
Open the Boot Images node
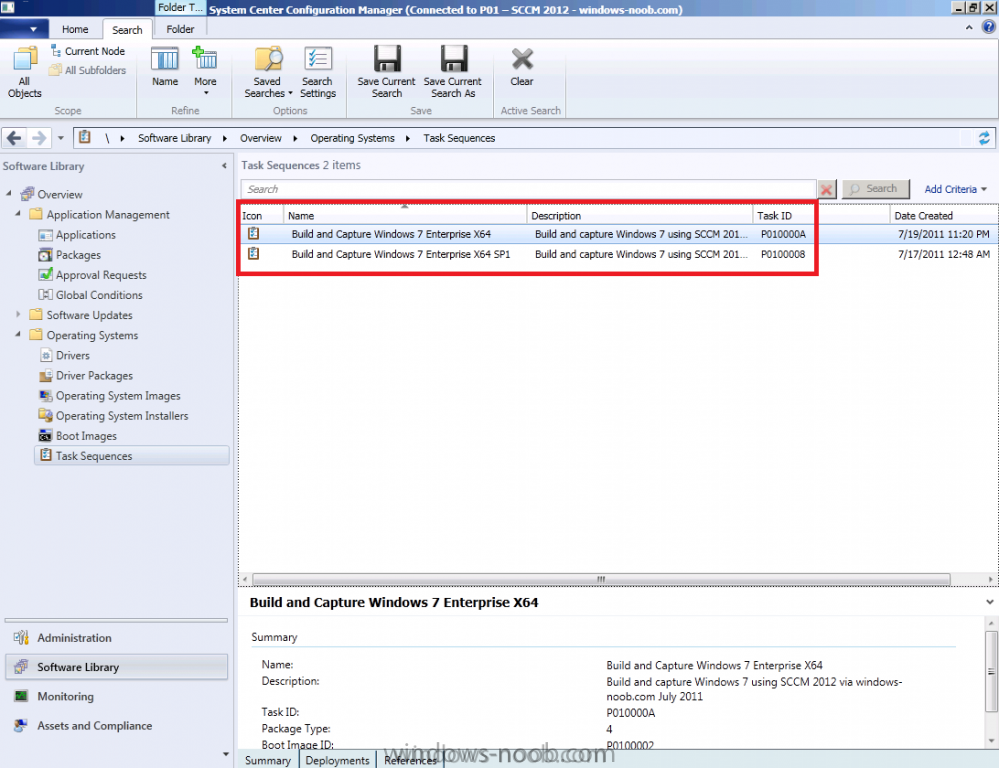[78, 436]
